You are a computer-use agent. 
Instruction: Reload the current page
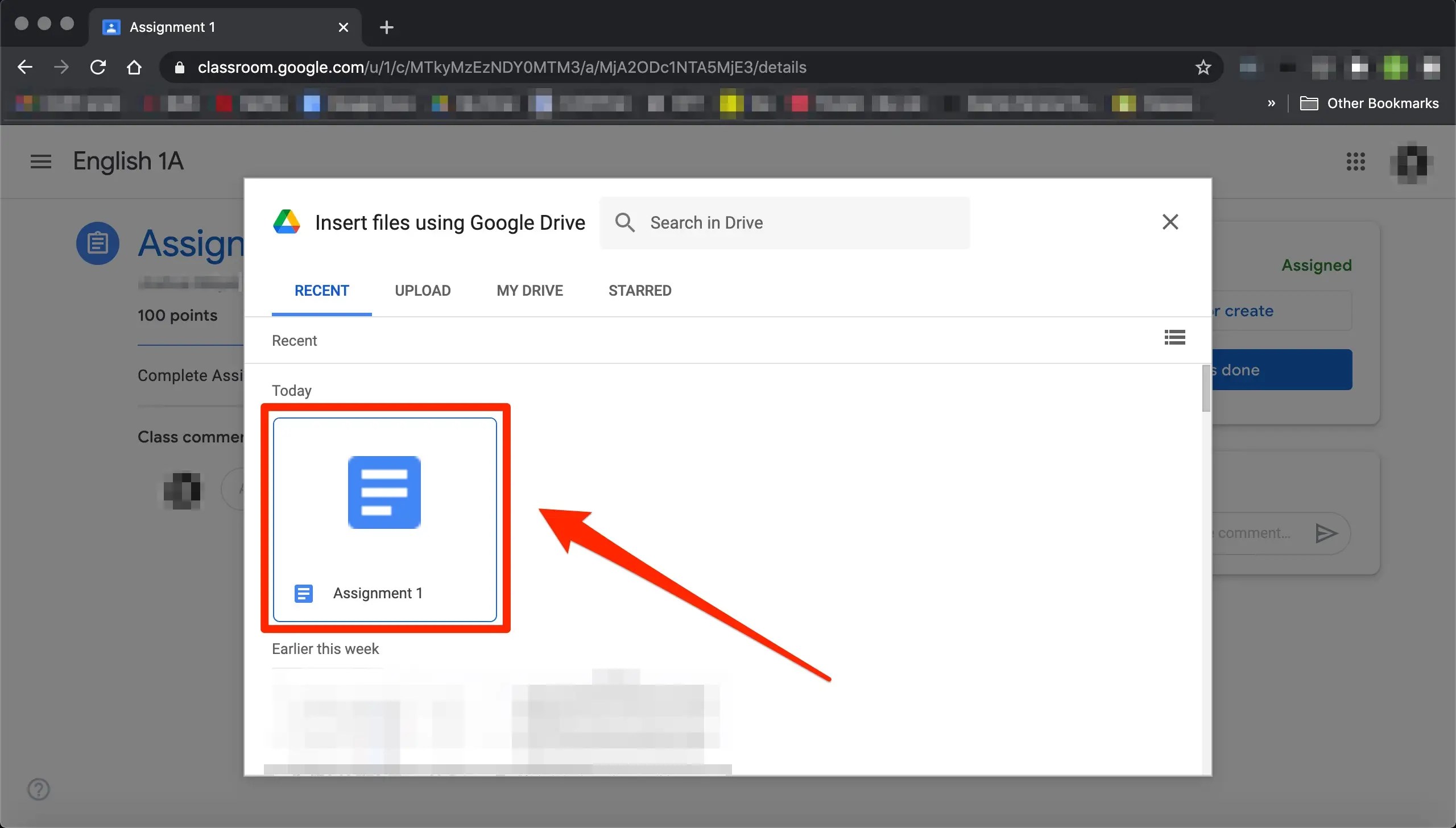click(x=98, y=68)
